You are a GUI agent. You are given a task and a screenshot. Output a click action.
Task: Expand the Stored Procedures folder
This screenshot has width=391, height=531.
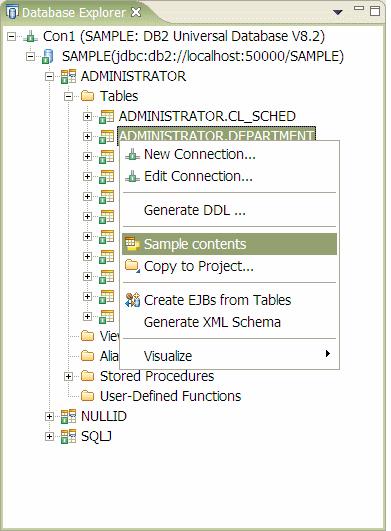[68, 376]
